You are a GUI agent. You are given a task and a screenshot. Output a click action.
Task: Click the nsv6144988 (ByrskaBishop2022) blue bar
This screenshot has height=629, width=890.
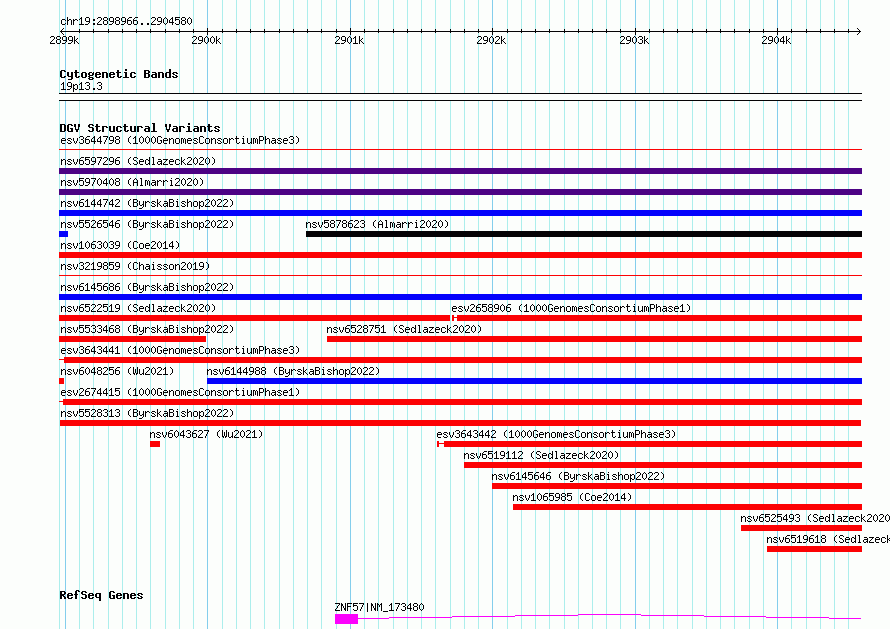coord(535,381)
